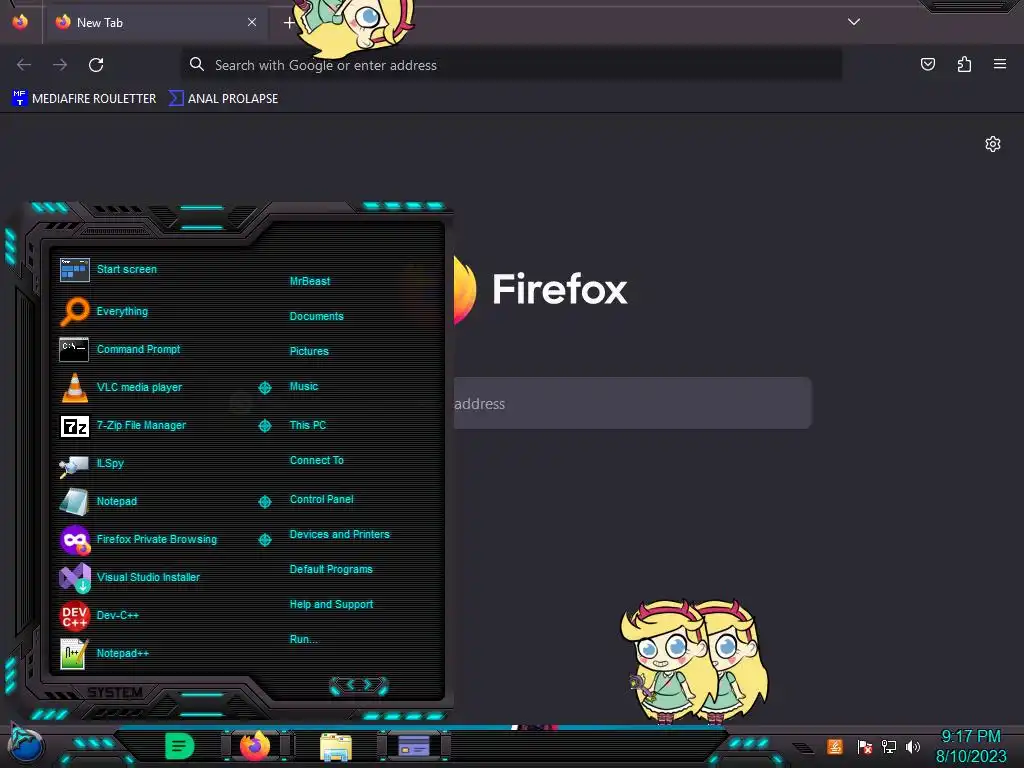The height and width of the screenshot is (768, 1024).
Task: Open the Extensions puzzle icon
Action: point(964,64)
